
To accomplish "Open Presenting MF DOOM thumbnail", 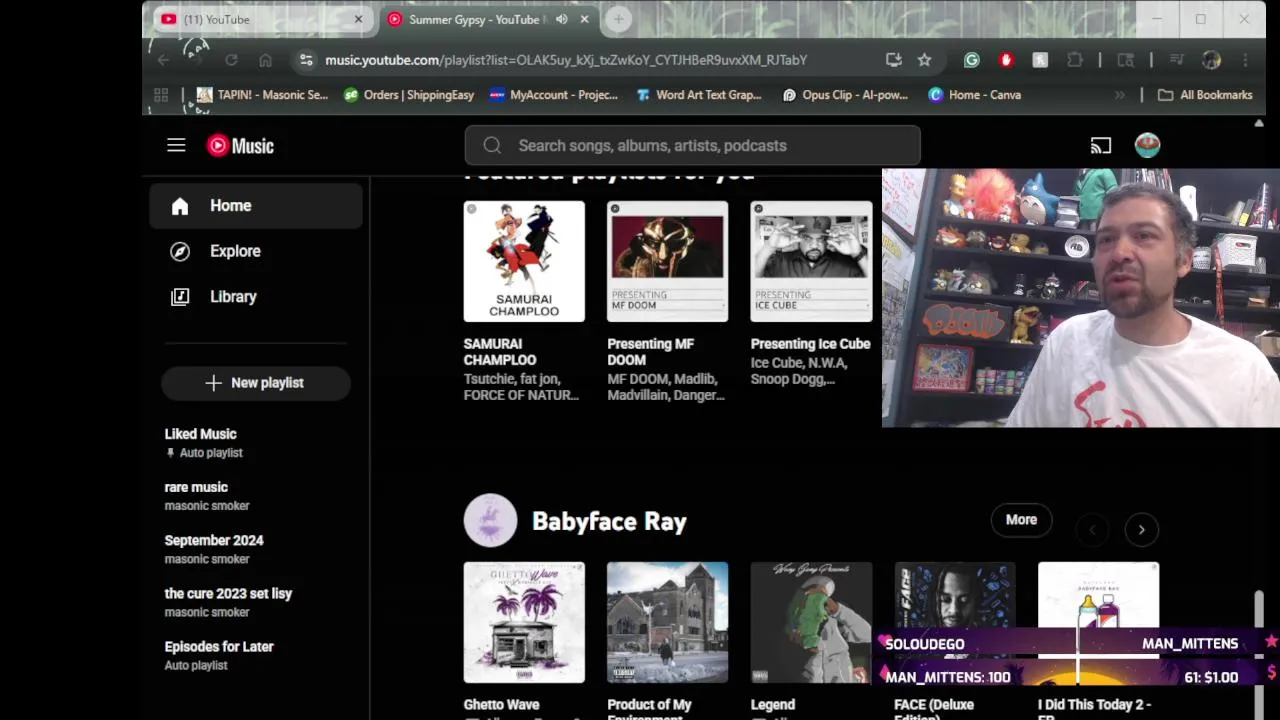I will [x=667, y=261].
